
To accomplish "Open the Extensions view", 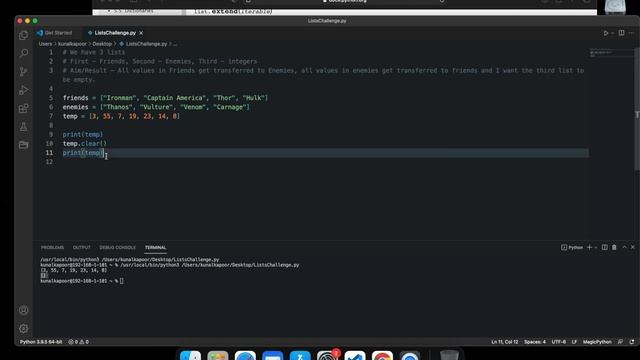I will (24, 109).
